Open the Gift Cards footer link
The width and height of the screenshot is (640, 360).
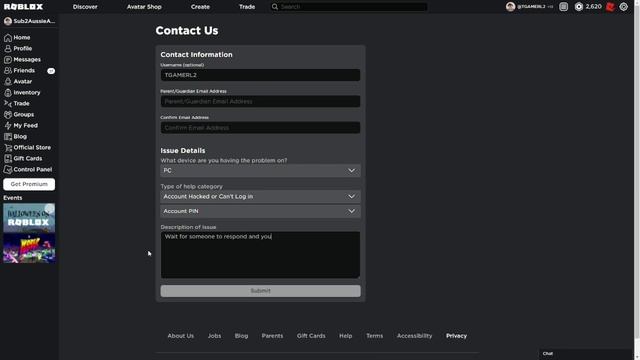click(x=311, y=336)
